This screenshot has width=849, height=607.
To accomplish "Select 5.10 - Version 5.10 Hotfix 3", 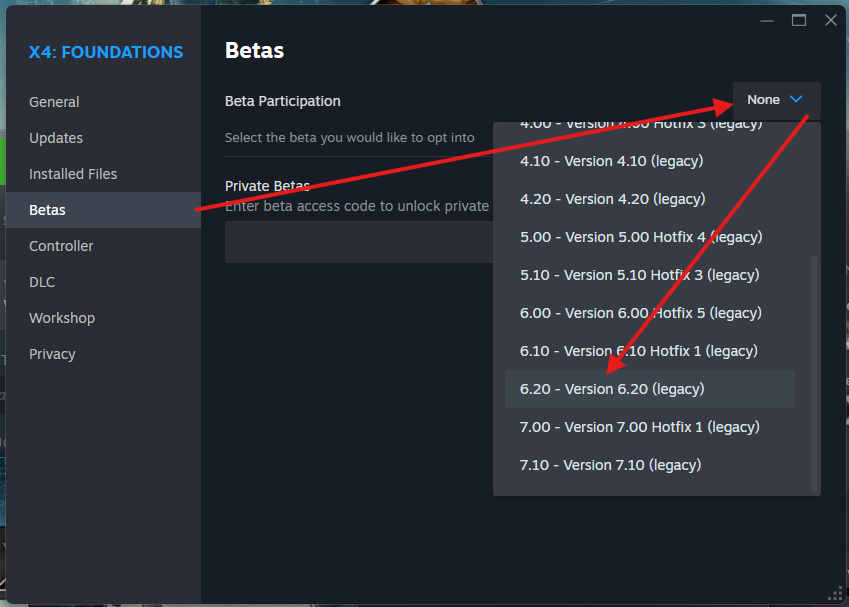I will (639, 275).
